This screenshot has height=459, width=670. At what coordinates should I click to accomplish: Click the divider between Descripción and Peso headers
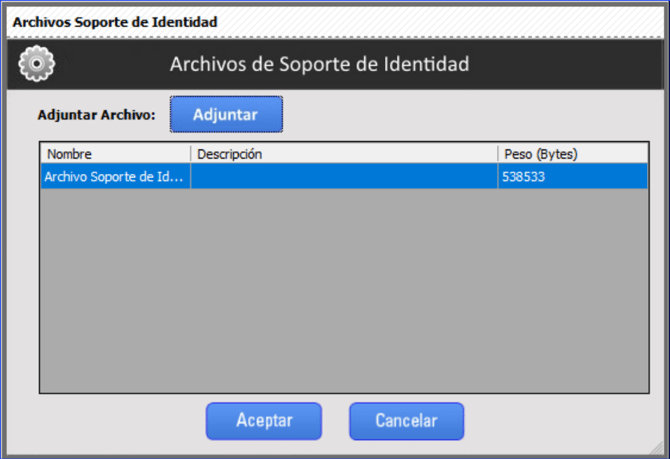(x=498, y=153)
